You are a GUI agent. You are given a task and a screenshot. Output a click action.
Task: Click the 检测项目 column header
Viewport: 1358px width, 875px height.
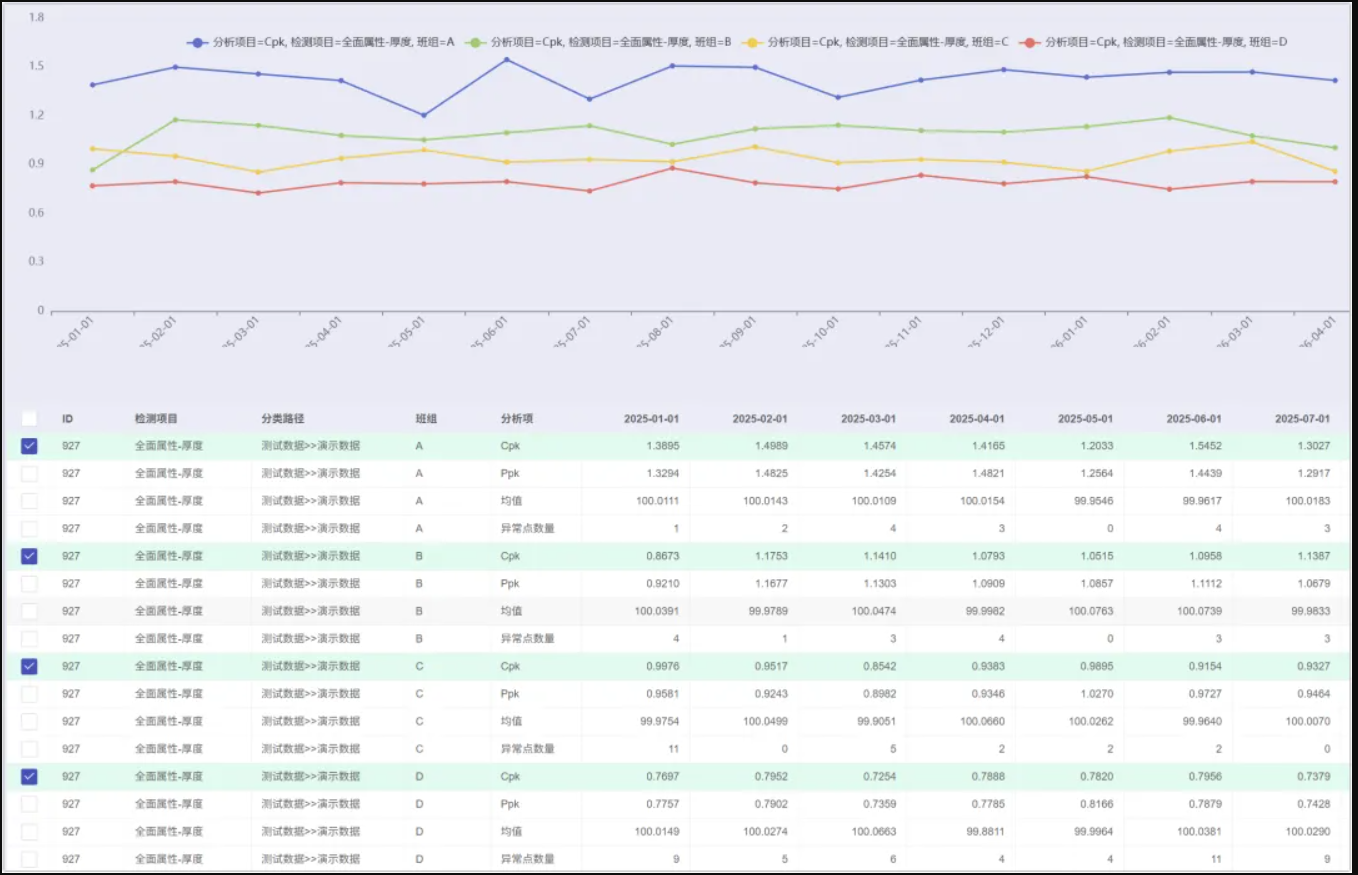pyautogui.click(x=156, y=419)
